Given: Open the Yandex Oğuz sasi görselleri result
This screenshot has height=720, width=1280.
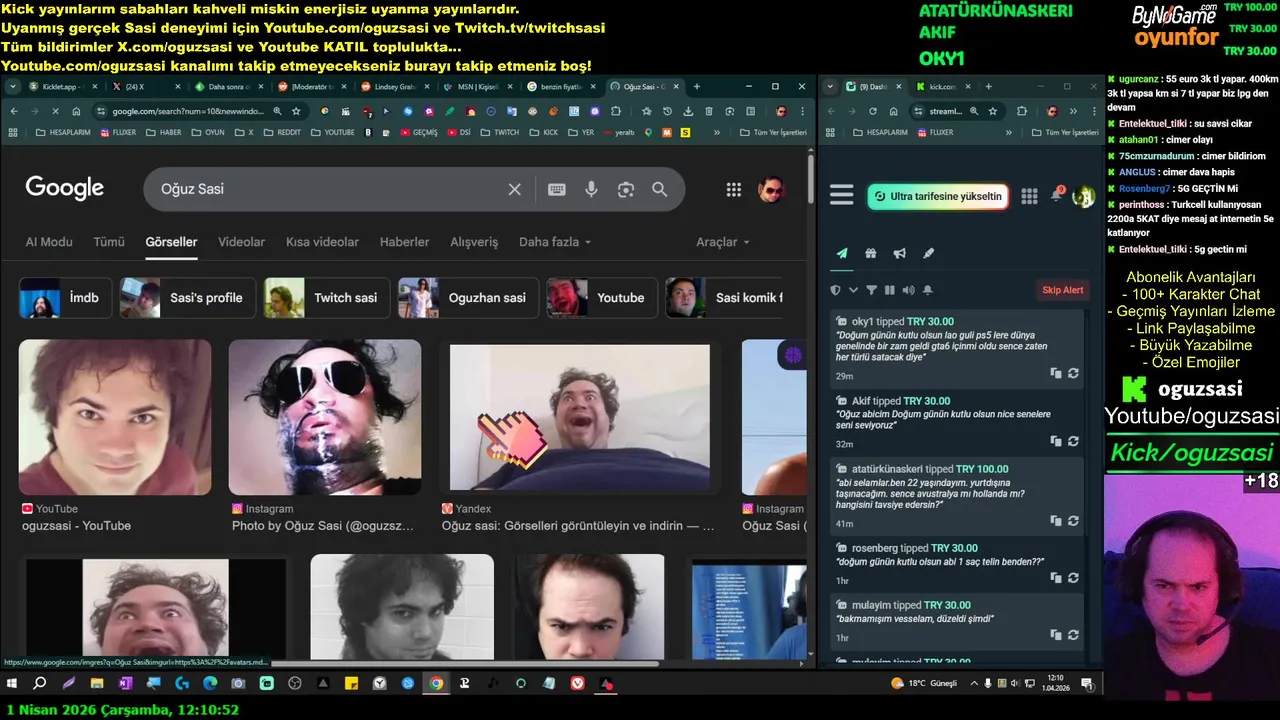Looking at the screenshot, I should click(578, 526).
